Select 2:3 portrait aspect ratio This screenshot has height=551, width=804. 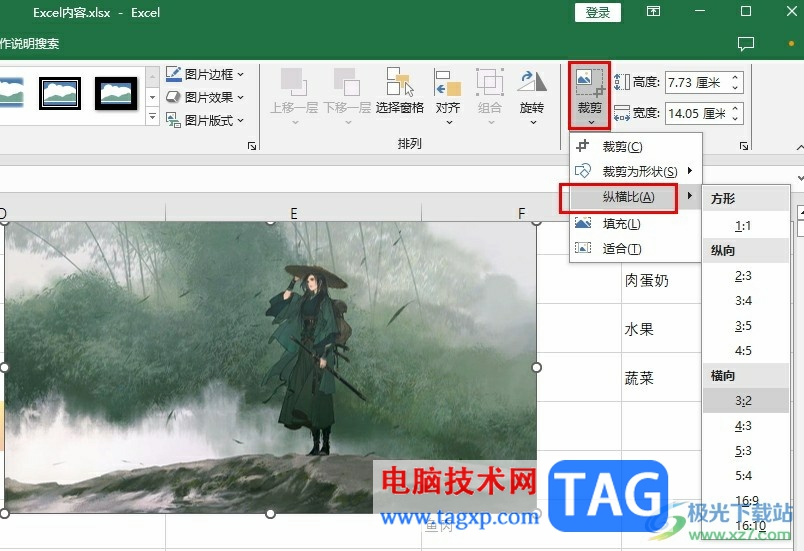click(746, 276)
